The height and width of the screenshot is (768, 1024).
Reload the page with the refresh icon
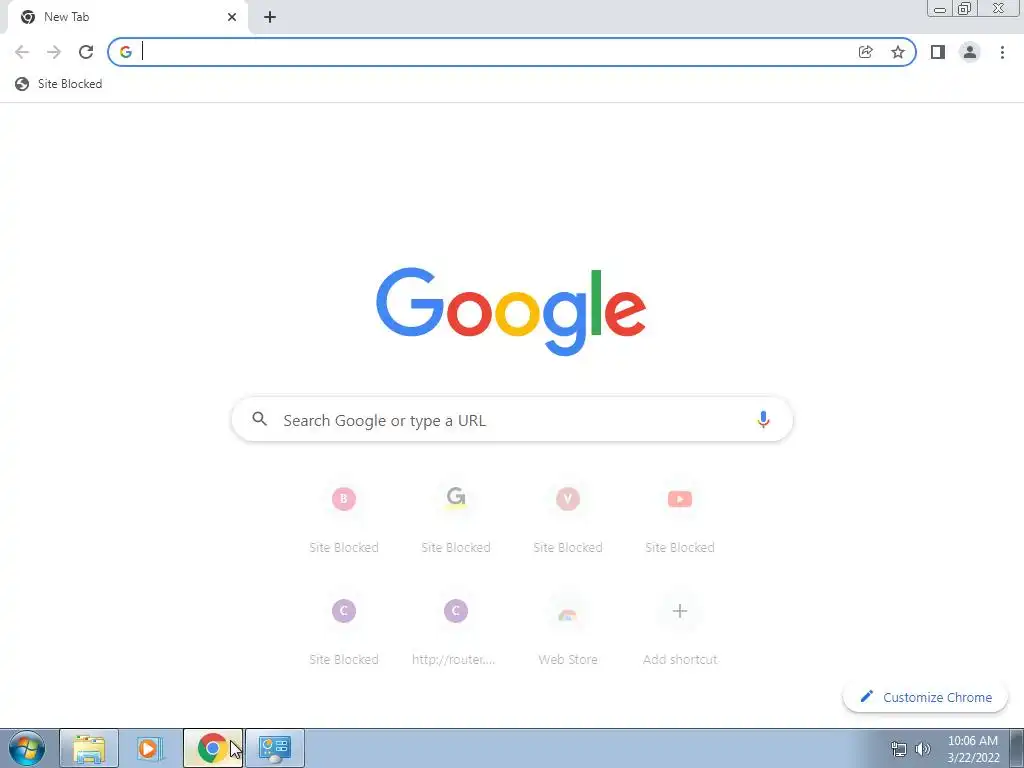point(86,52)
